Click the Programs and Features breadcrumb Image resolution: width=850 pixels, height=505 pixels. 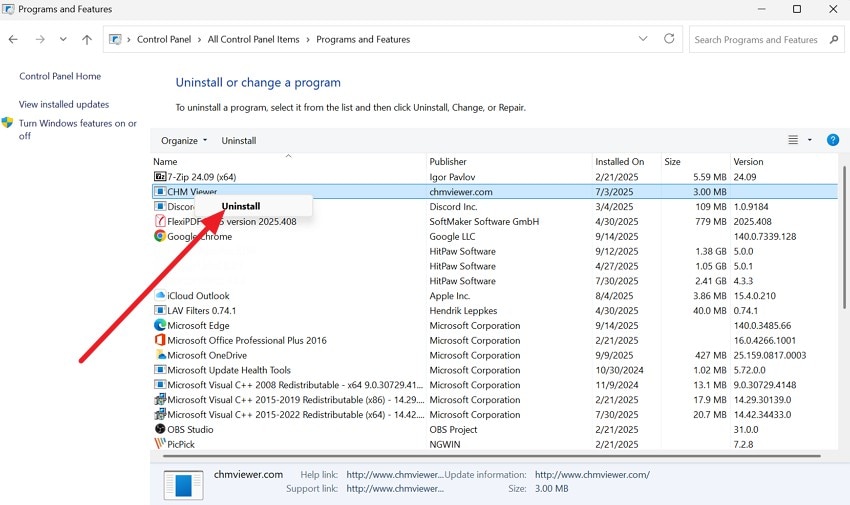363,40
